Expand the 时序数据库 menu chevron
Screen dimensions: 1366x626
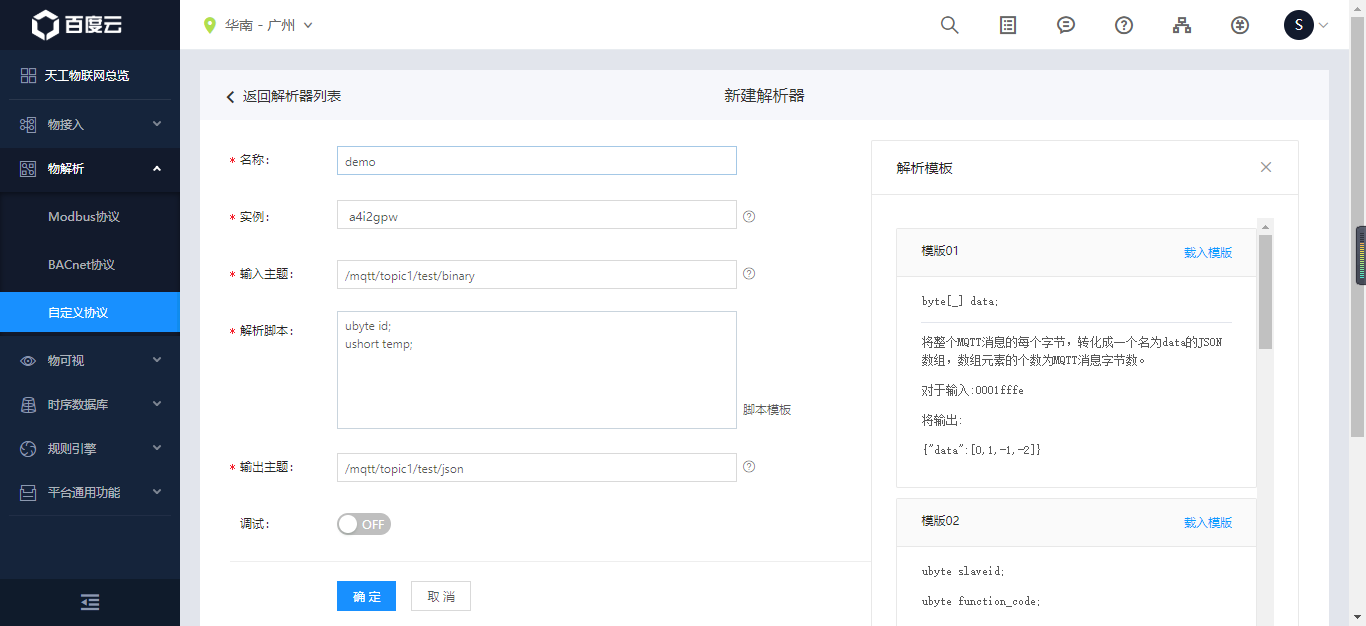coord(157,404)
